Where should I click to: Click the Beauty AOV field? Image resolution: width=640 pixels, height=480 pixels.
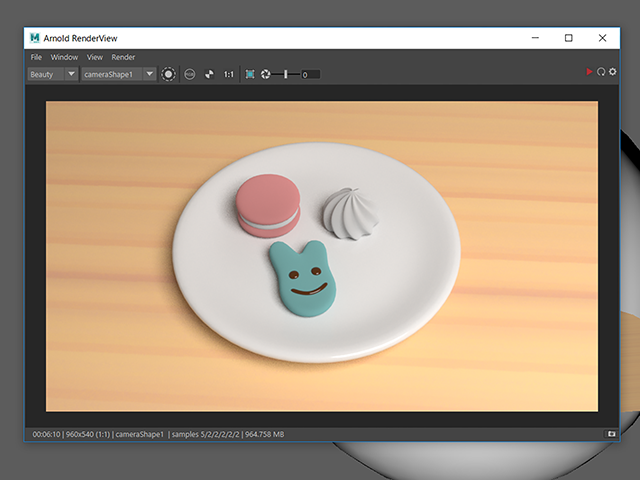(46, 74)
